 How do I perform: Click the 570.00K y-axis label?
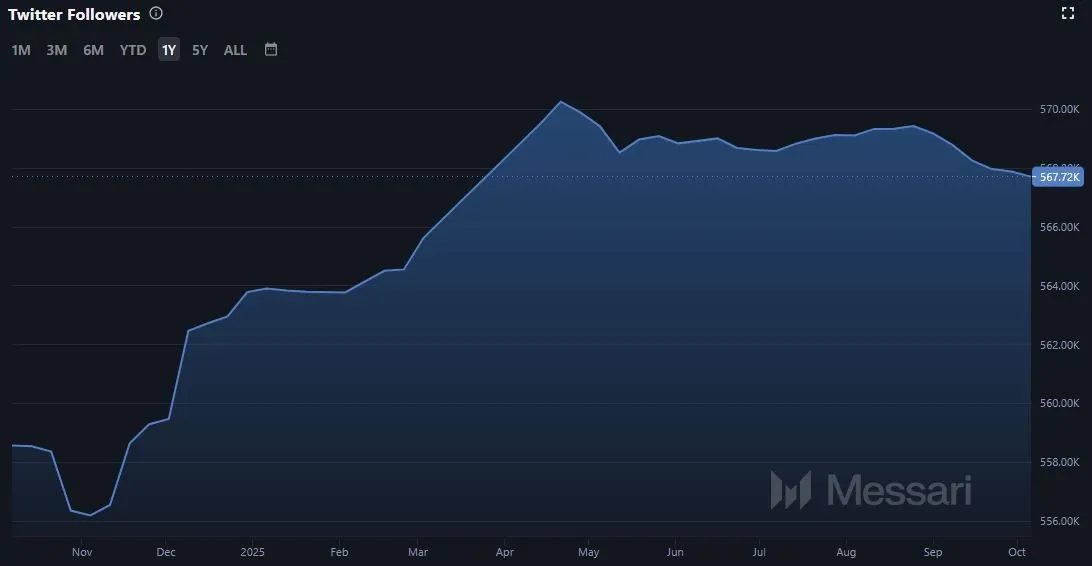click(1060, 109)
